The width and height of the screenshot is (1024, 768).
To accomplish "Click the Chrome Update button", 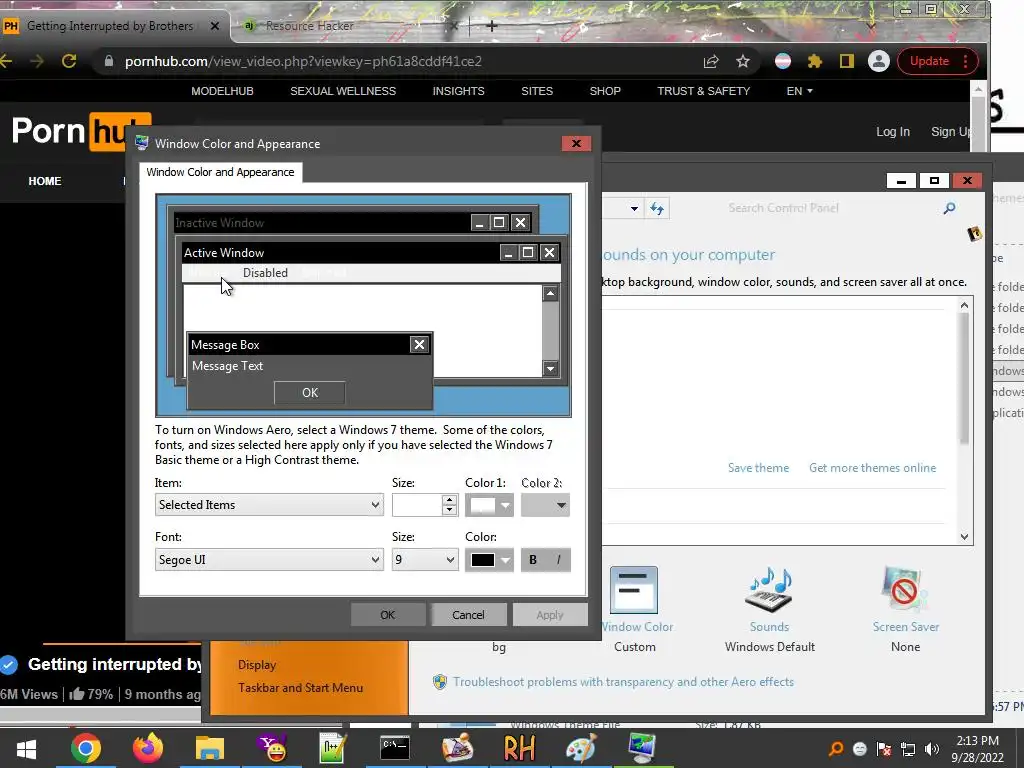I will (x=938, y=61).
